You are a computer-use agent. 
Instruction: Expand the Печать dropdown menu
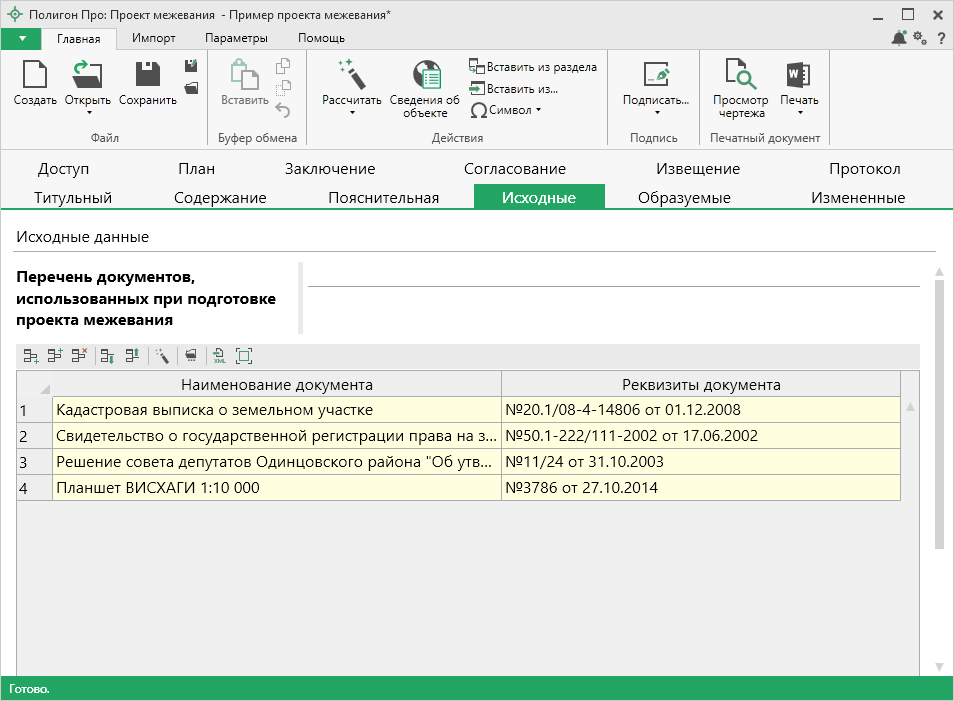[799, 113]
